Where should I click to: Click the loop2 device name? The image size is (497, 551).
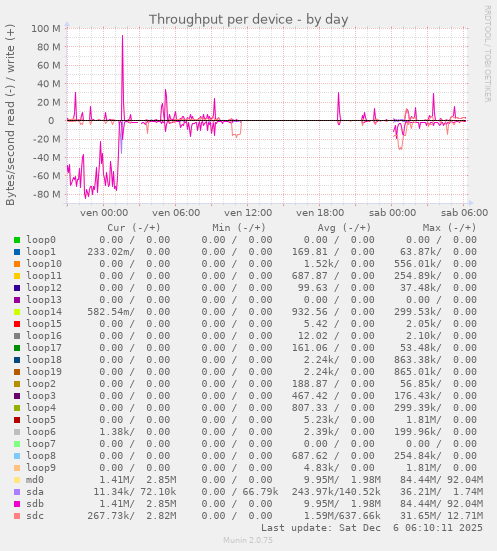(x=41, y=384)
